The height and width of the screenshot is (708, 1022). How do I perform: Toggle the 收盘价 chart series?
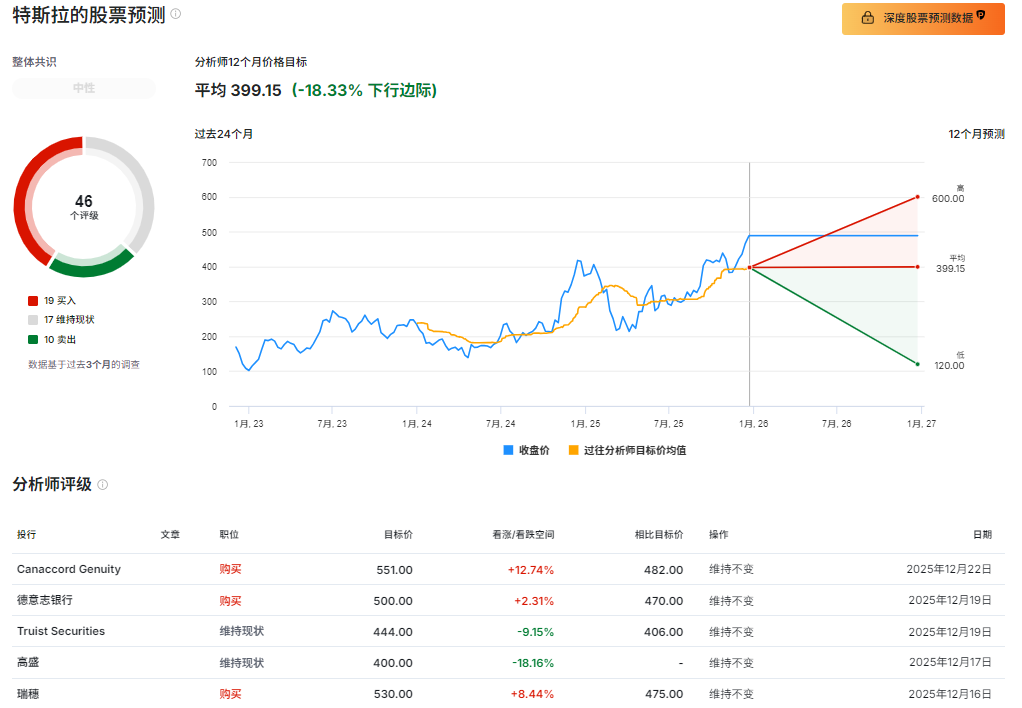(528, 450)
